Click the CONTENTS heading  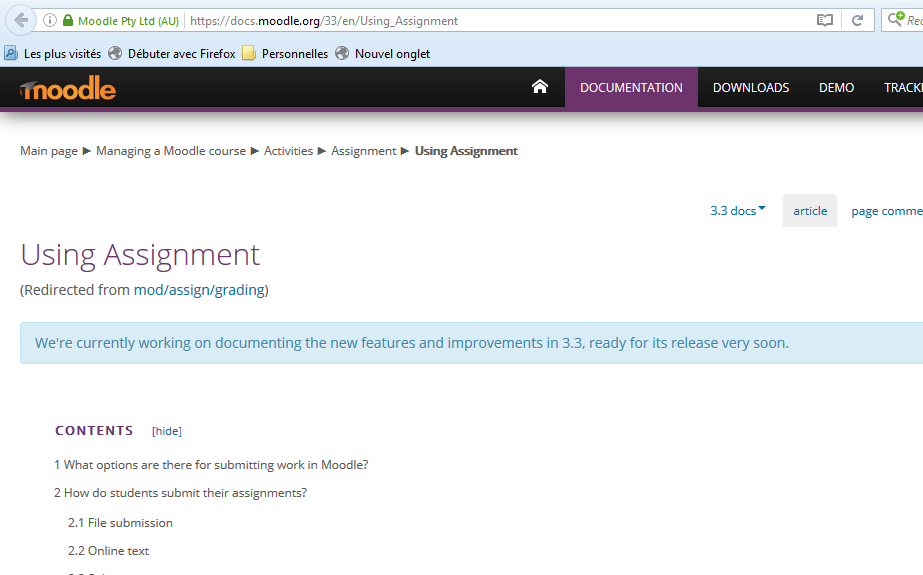pyautogui.click(x=94, y=431)
